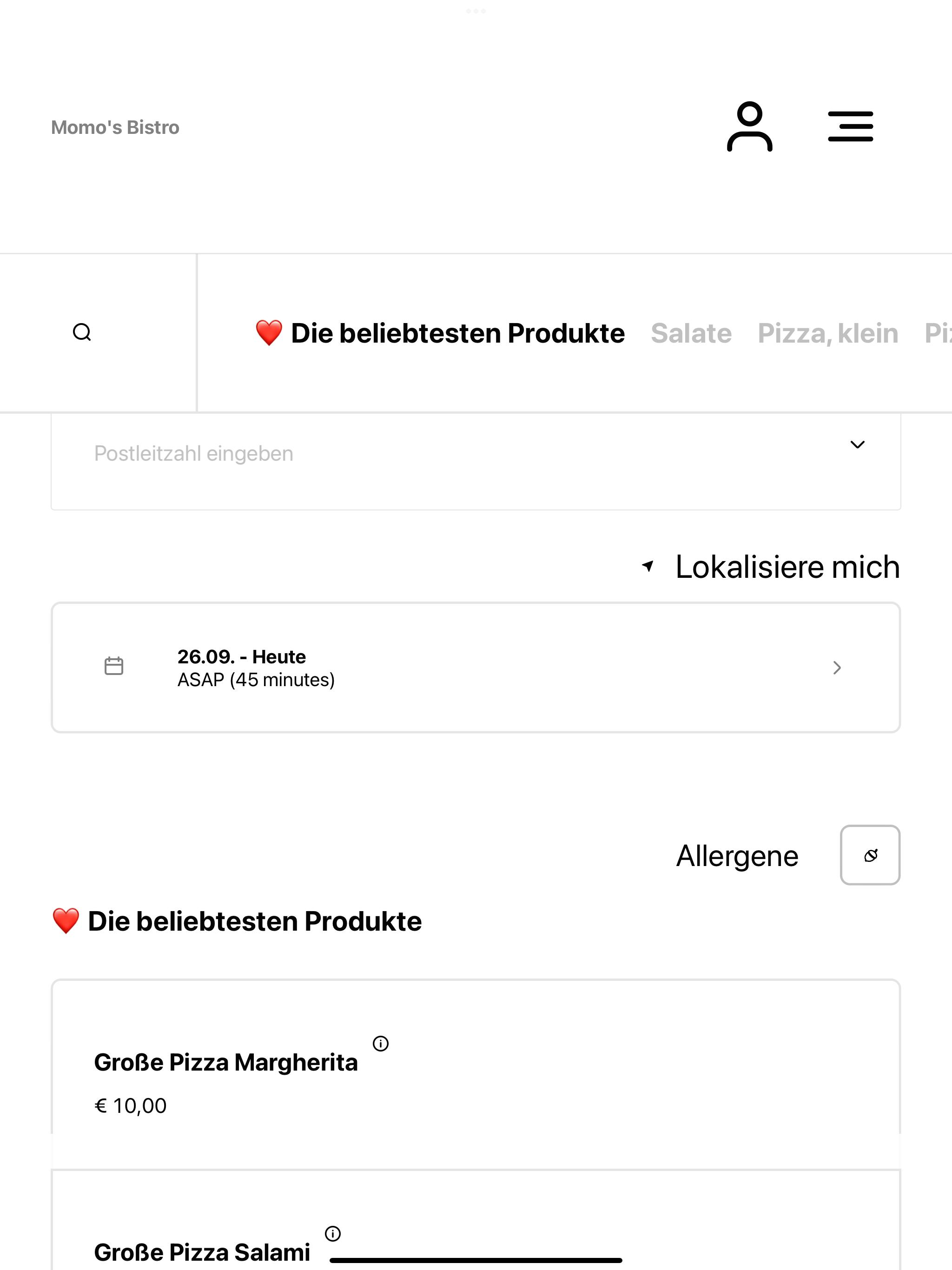Switch to the Pizza, klein category tab
Viewport: 952px width, 1270px height.
[x=827, y=334]
